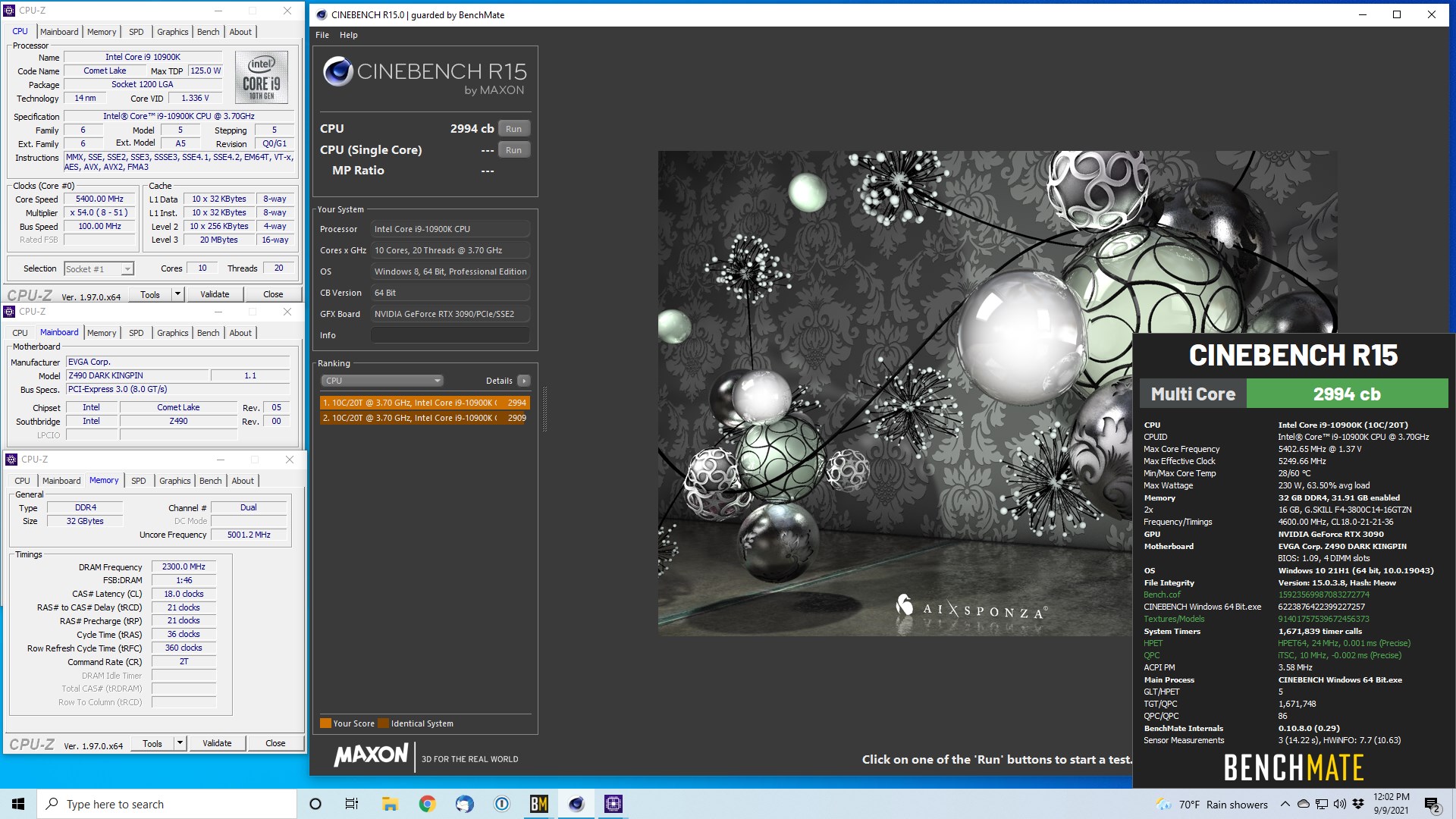Click the orange Your Score legend swatch

[x=325, y=723]
